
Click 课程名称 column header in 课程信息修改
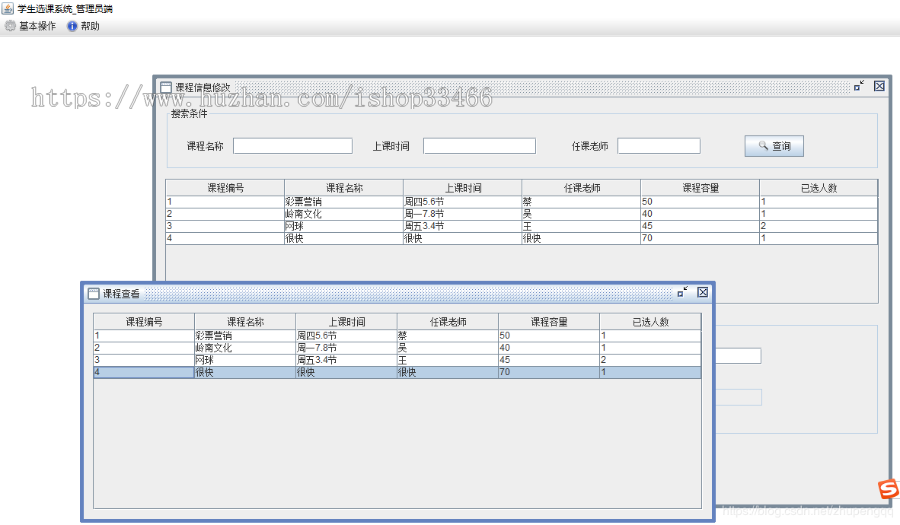pos(344,188)
